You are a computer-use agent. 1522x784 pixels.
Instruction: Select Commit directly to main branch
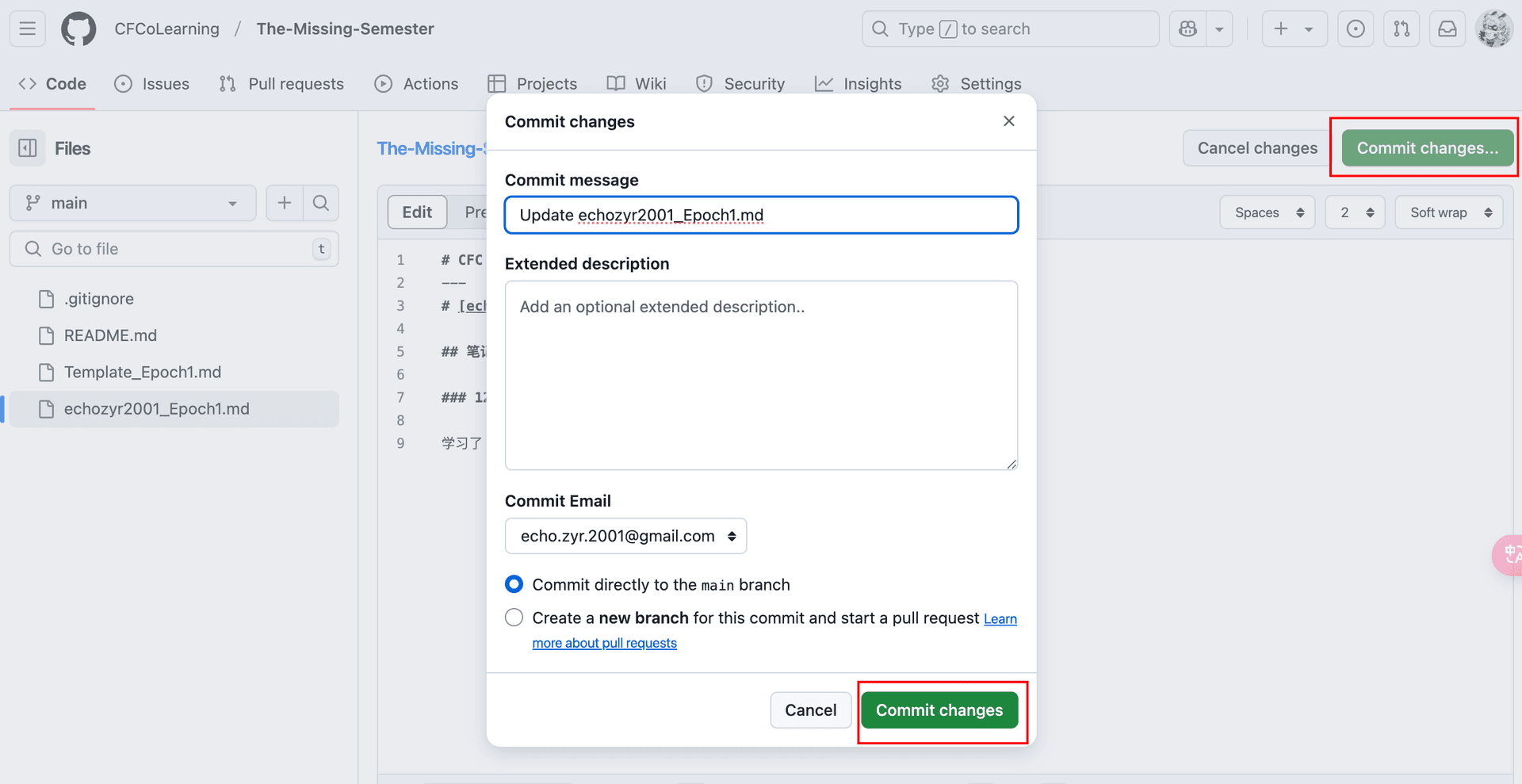514,584
